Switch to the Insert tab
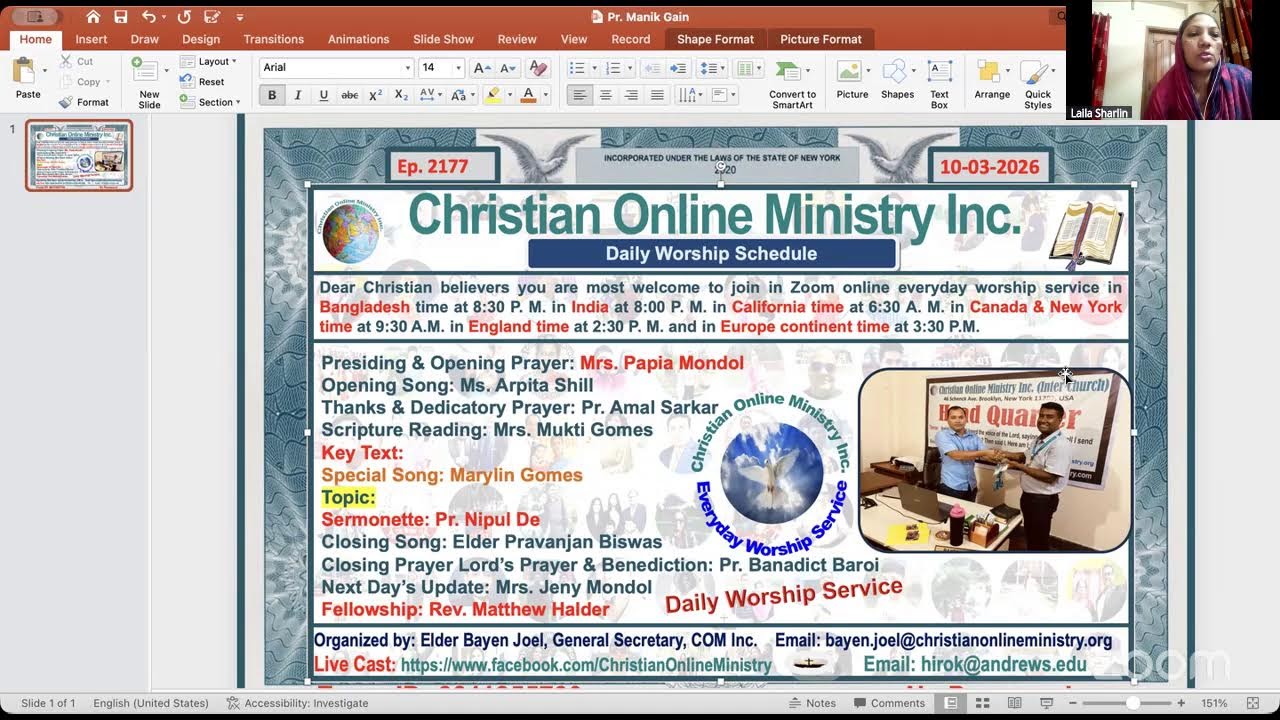Image resolution: width=1280 pixels, height=720 pixels. point(91,39)
